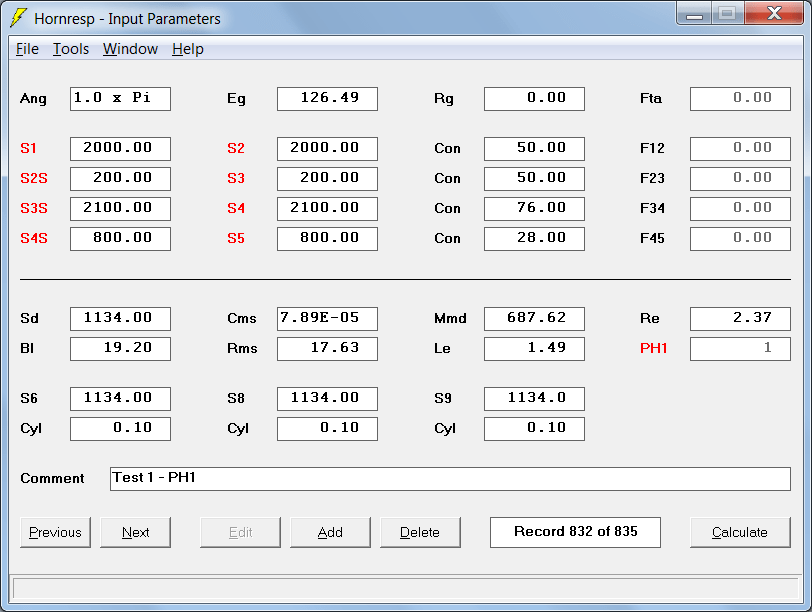Click the Cyl field under S9

tap(534, 429)
